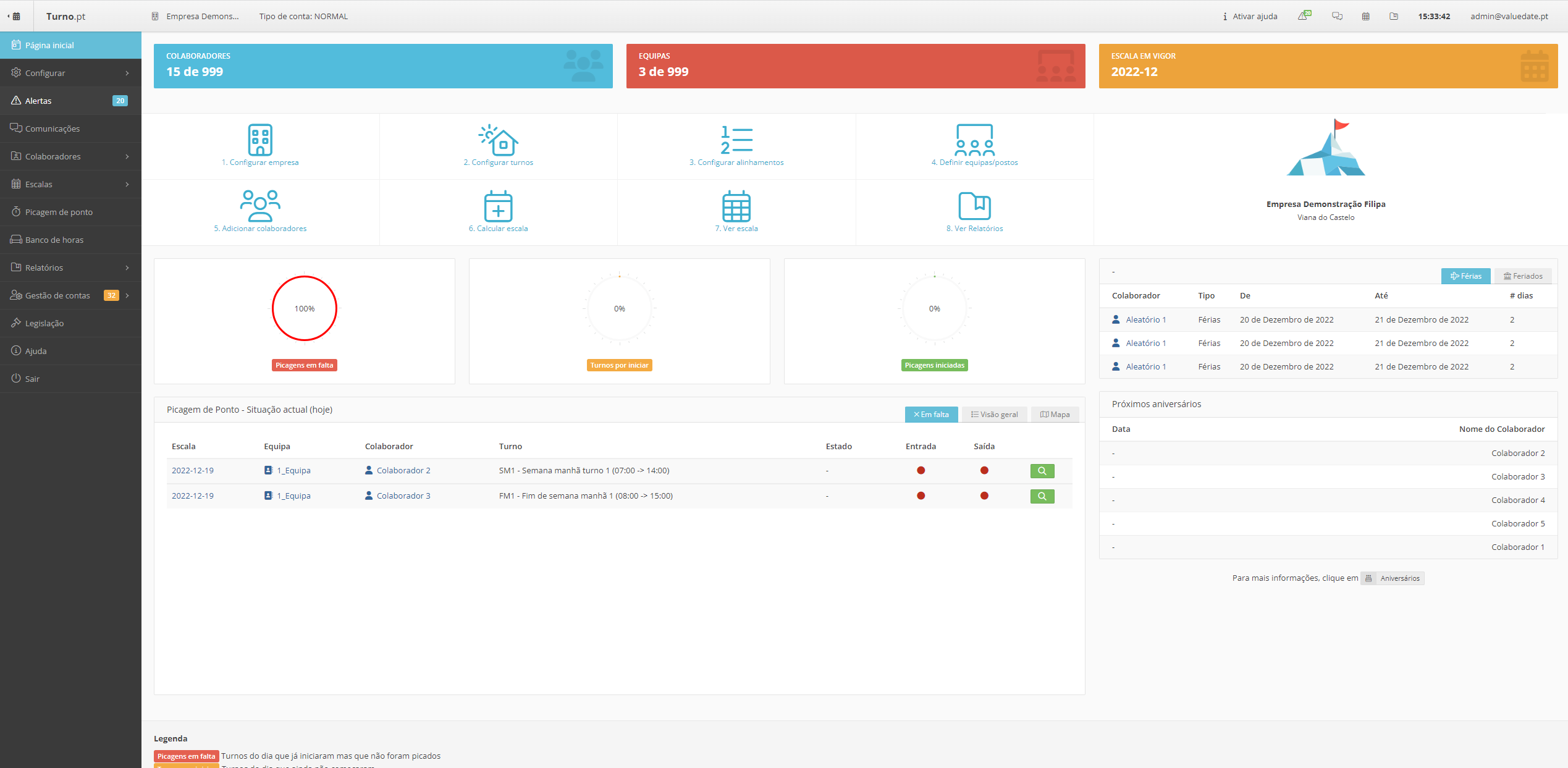Switch to the Feriados view toggle

click(x=1523, y=276)
